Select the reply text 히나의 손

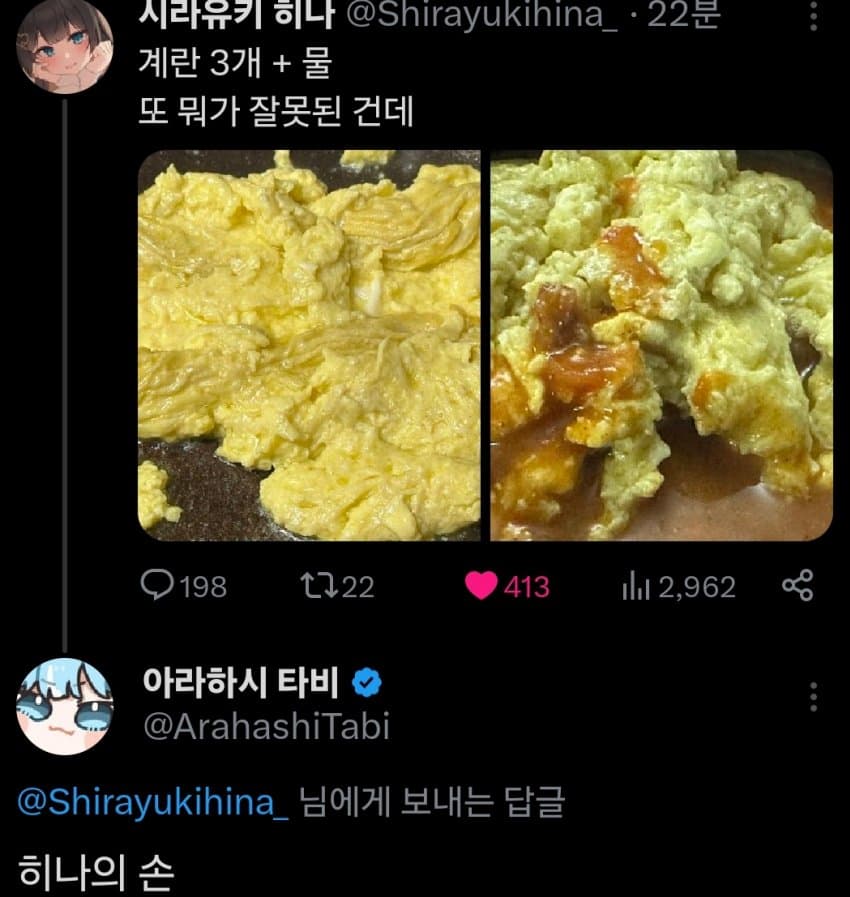(96, 872)
